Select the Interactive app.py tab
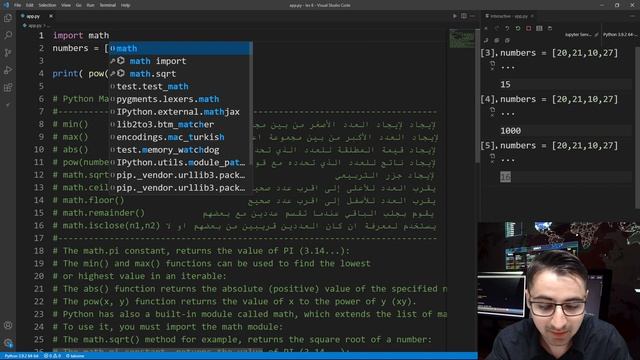 [509, 16]
